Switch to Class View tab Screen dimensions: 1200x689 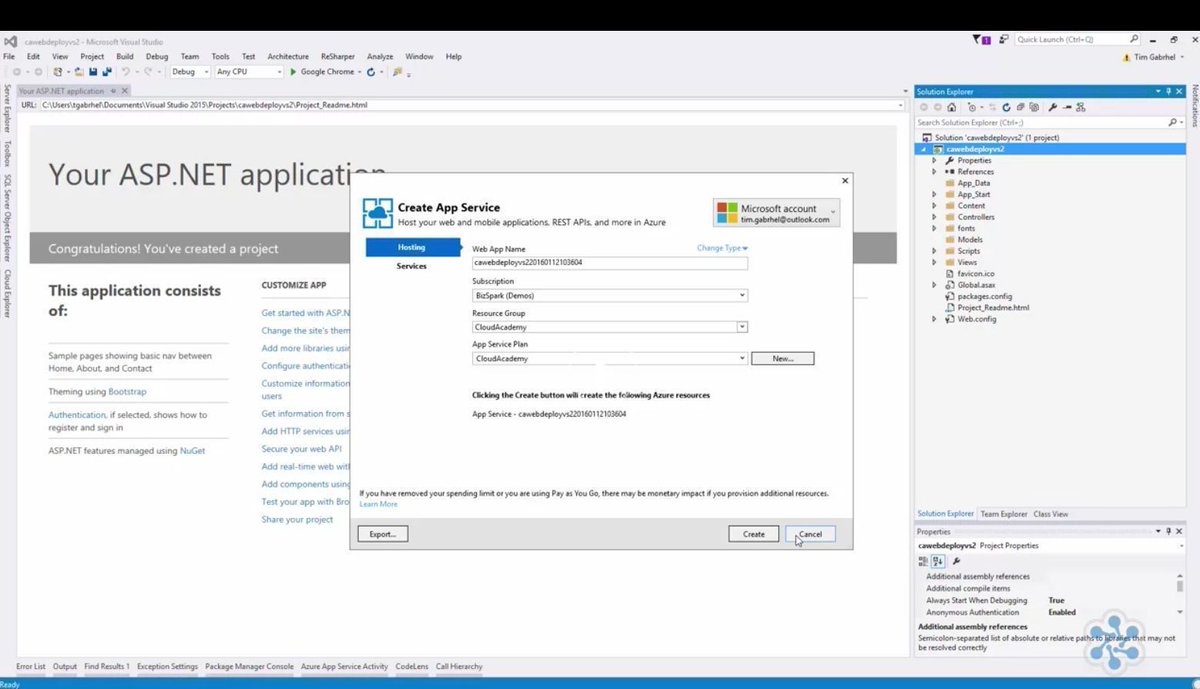click(x=1050, y=514)
